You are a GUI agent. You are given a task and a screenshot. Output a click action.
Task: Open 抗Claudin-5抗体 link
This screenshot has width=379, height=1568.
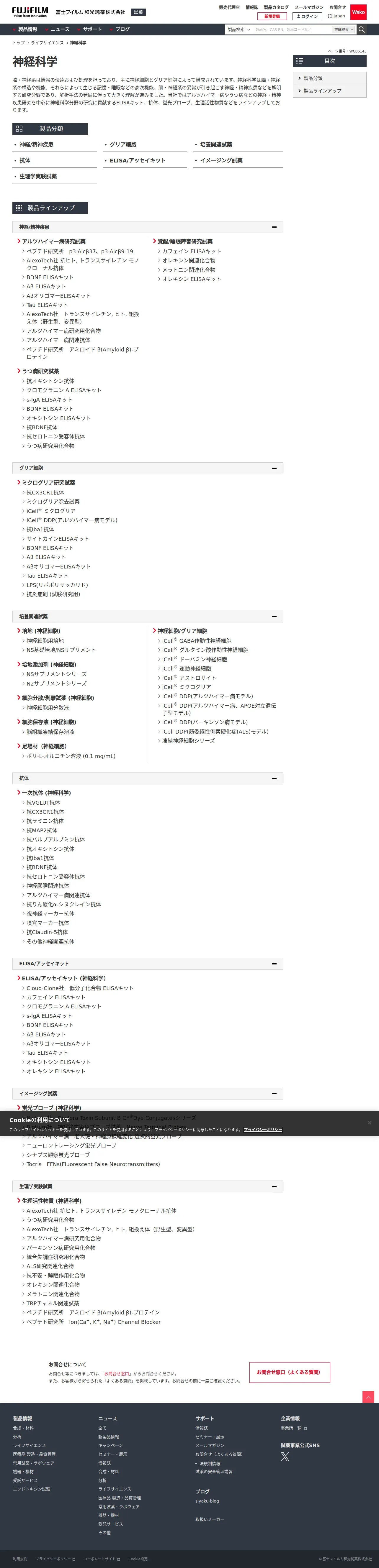pyautogui.click(x=47, y=932)
